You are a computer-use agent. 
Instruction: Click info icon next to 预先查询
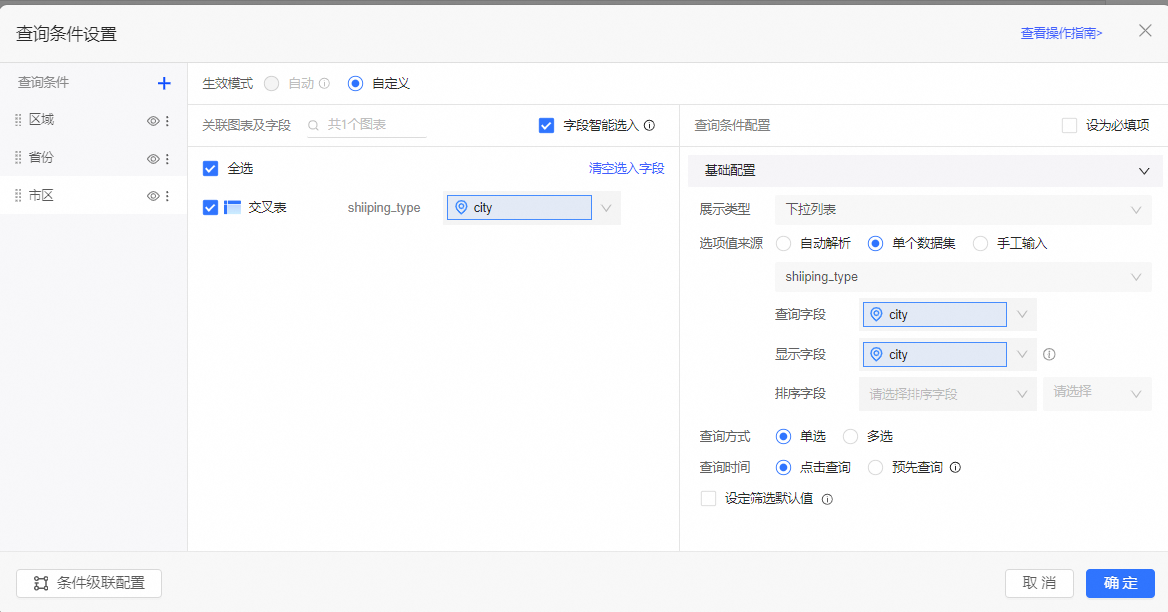pos(955,467)
